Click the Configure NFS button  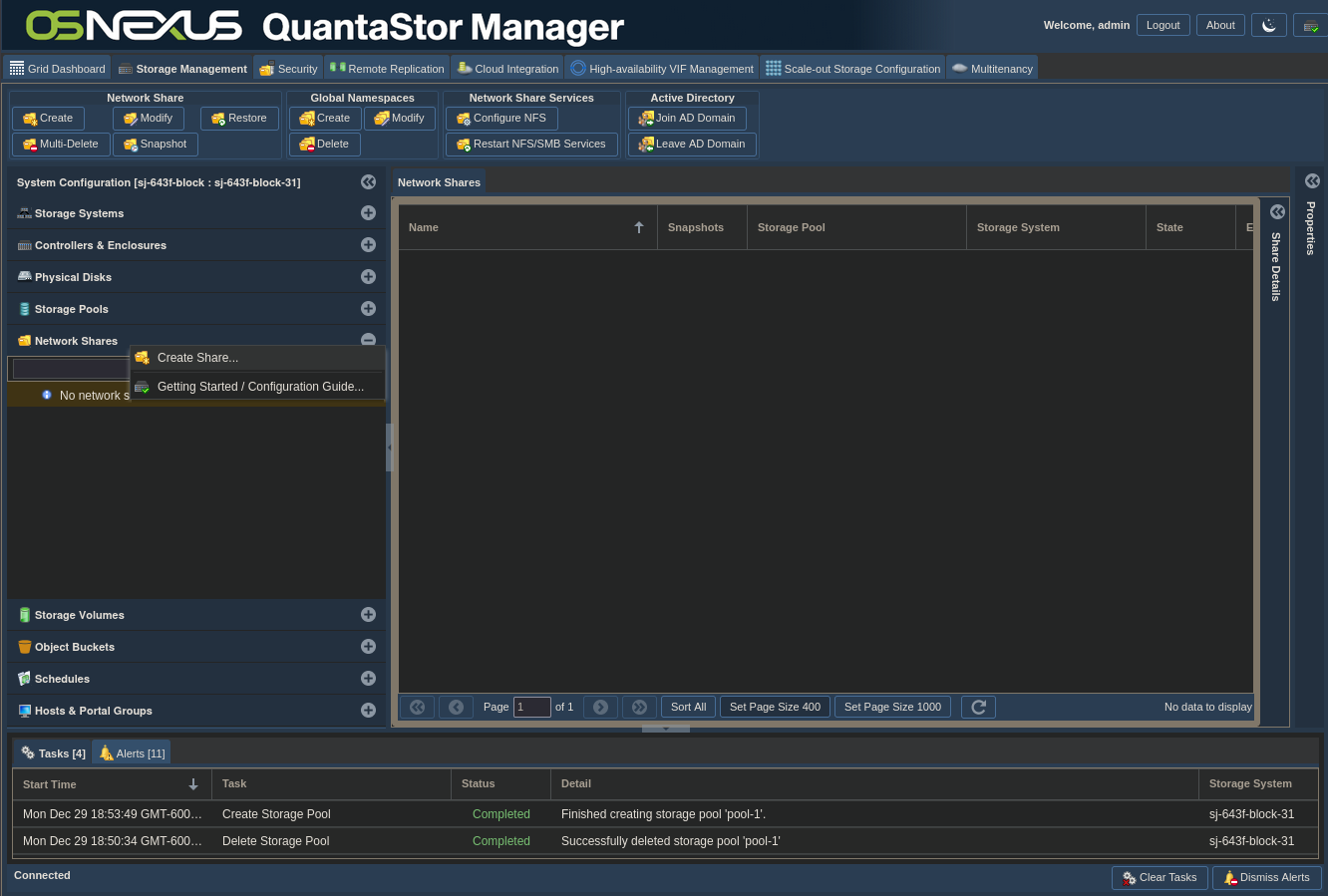pos(500,119)
